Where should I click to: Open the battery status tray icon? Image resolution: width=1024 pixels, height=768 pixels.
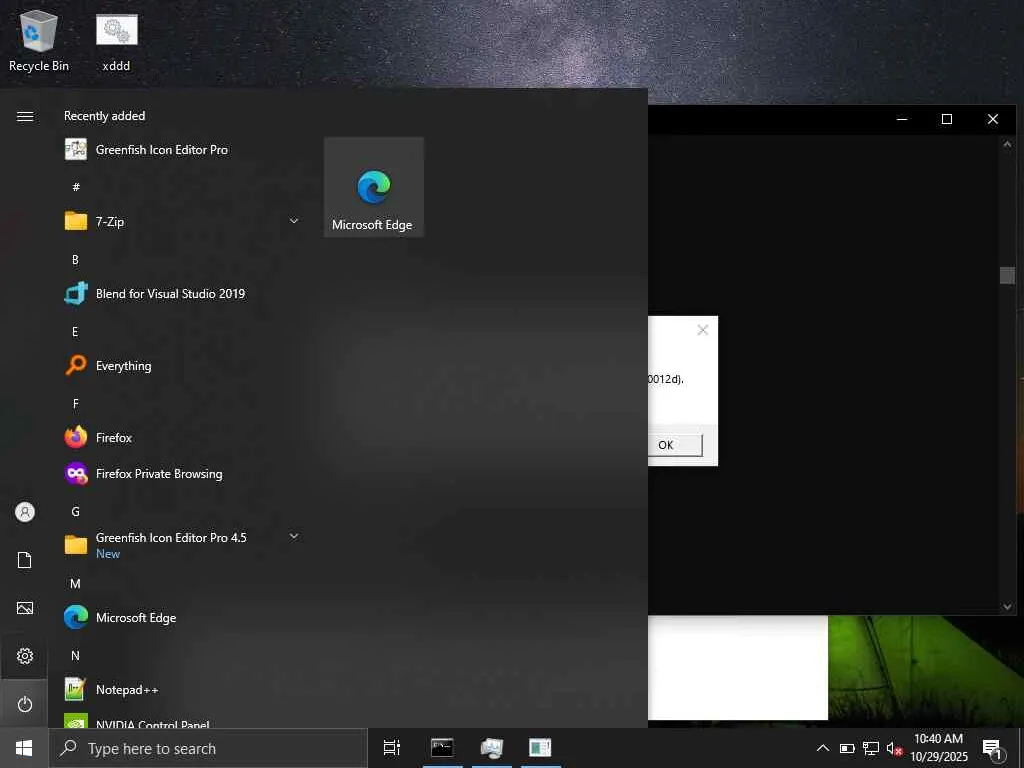coord(847,748)
